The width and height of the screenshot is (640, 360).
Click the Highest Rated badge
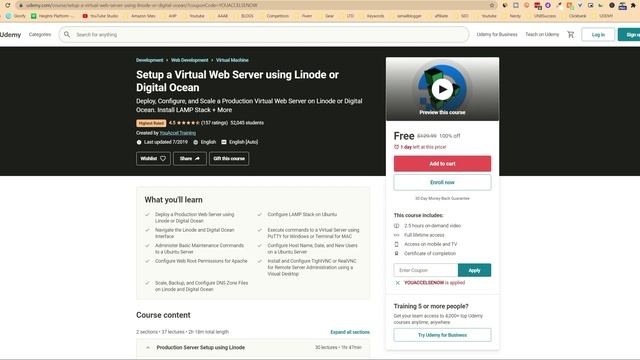[151, 123]
